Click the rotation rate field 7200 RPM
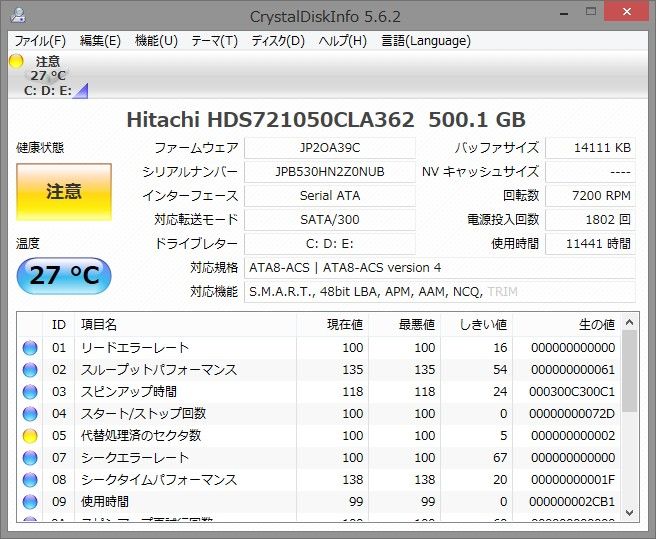 [590, 196]
